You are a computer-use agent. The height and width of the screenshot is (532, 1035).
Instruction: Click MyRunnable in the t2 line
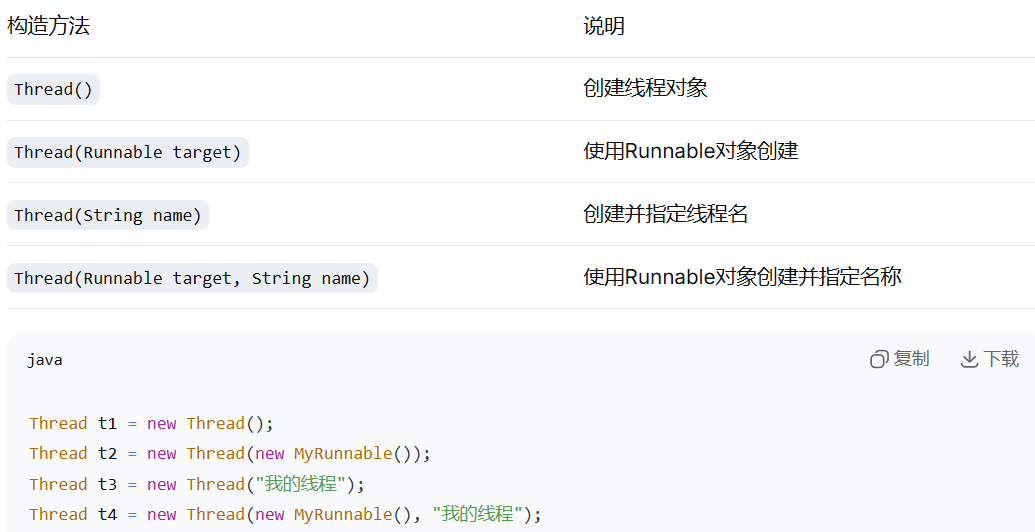point(343,453)
